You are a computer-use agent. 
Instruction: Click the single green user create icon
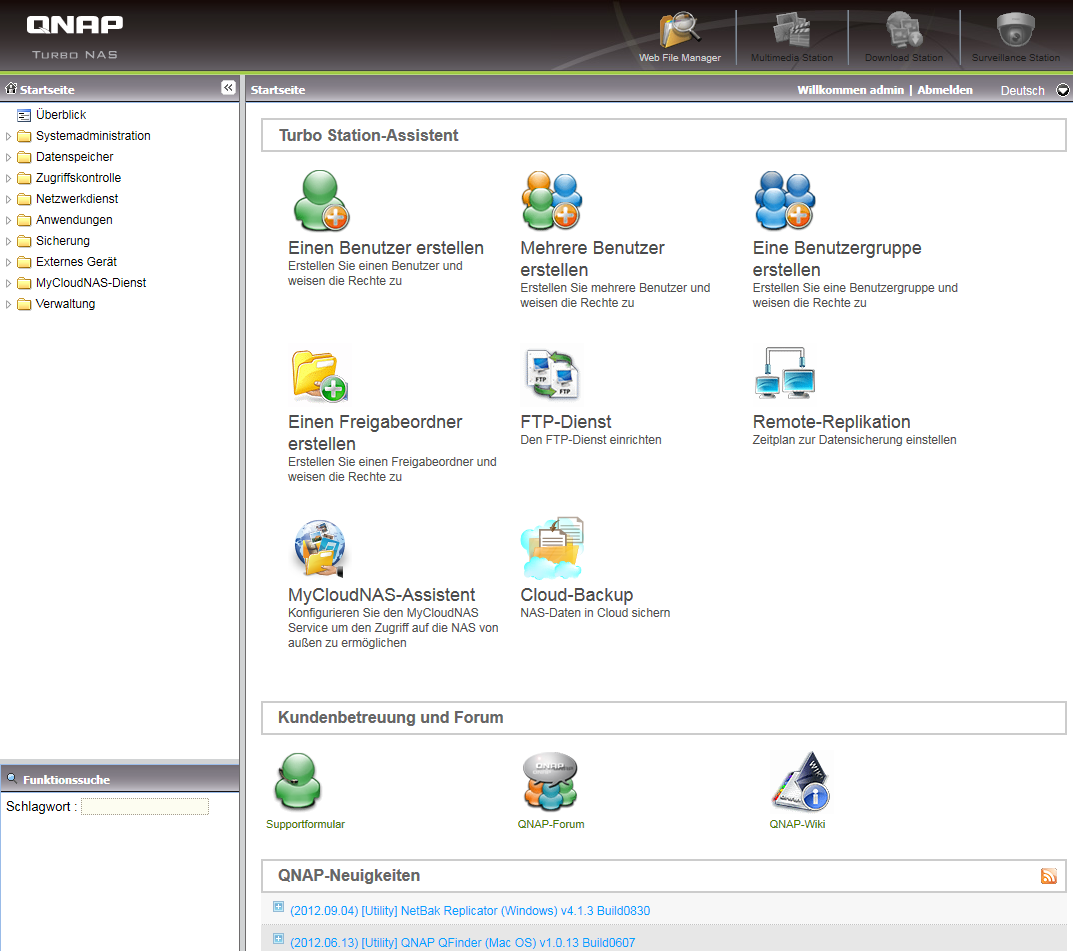[x=321, y=200]
